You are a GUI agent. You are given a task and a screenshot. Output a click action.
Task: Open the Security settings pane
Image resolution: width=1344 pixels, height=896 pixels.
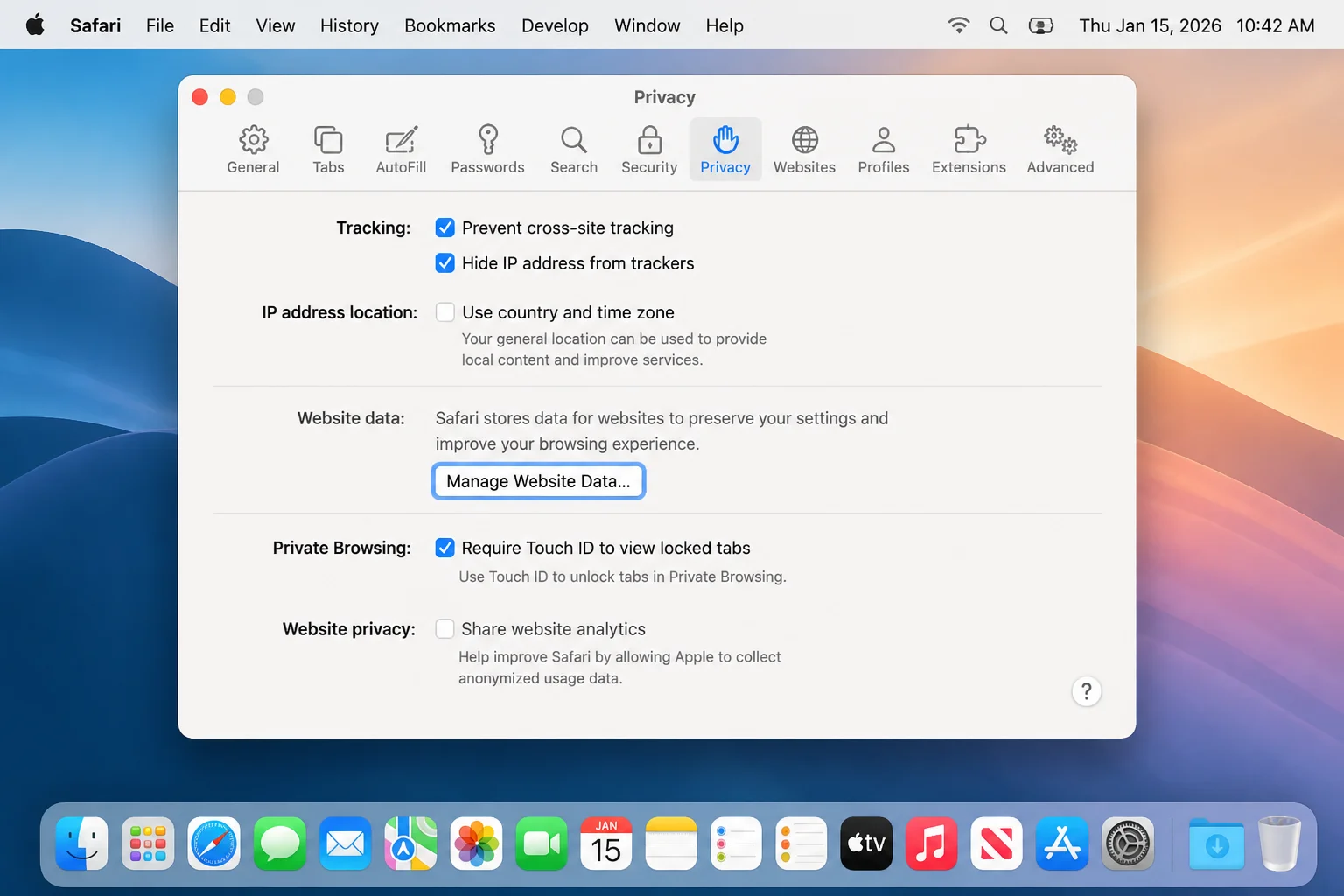(x=649, y=150)
